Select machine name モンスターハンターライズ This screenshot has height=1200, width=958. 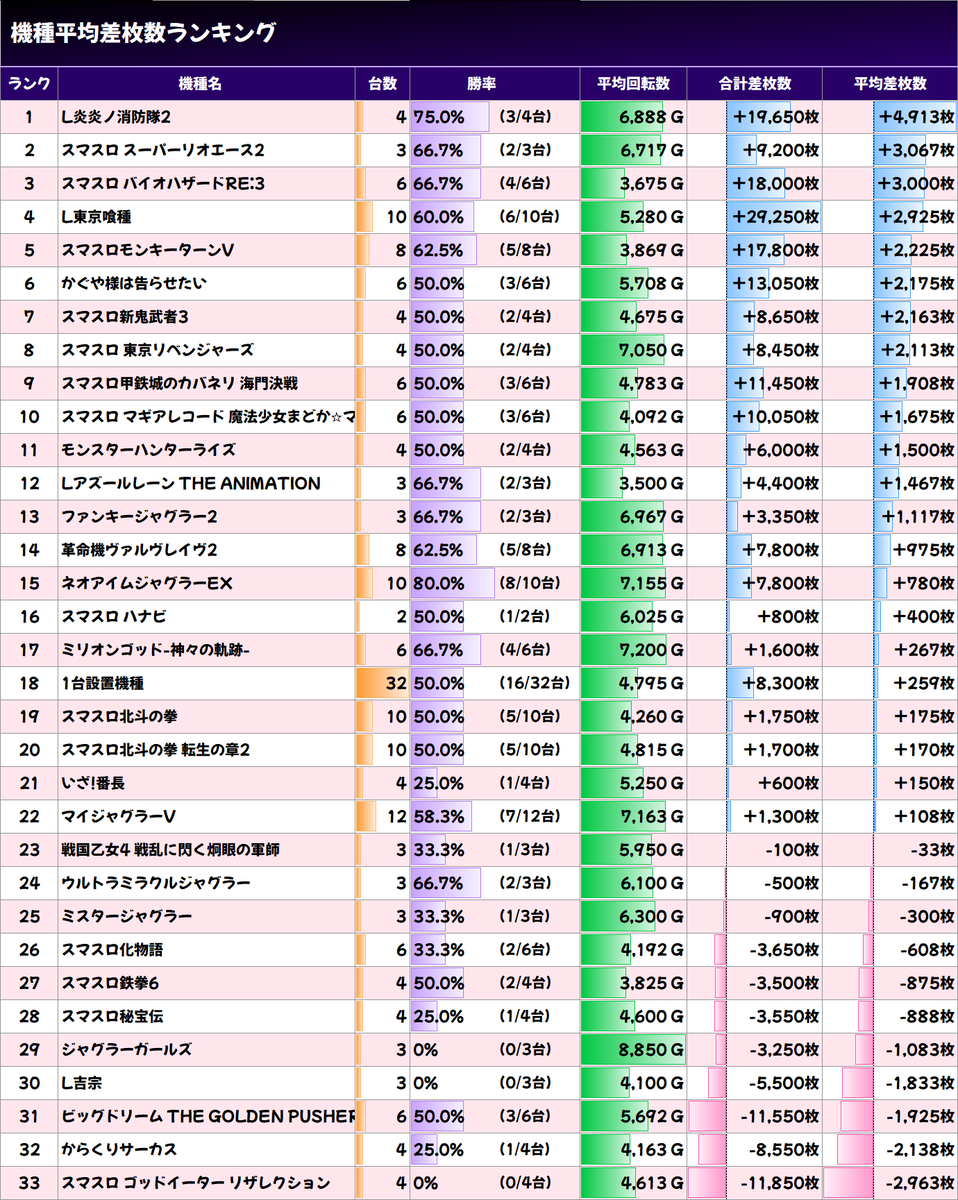[148, 450]
